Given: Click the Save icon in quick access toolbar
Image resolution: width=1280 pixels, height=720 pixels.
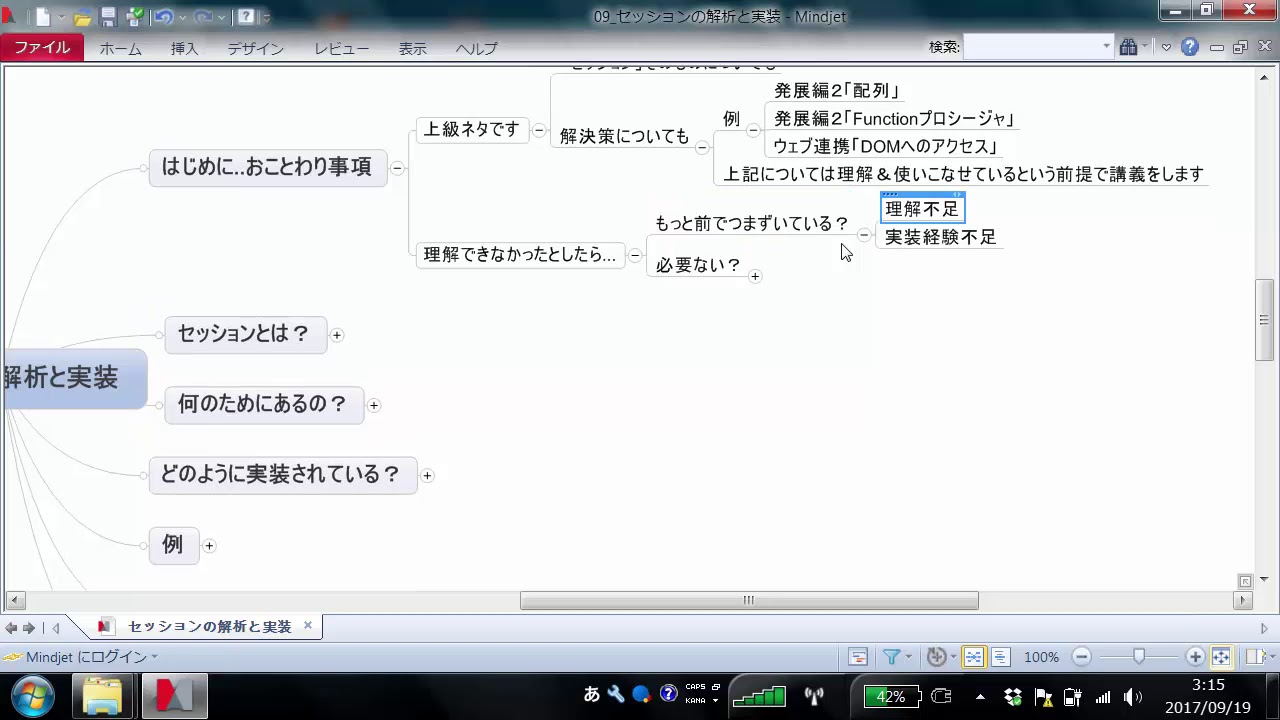Looking at the screenshot, I should tap(108, 17).
